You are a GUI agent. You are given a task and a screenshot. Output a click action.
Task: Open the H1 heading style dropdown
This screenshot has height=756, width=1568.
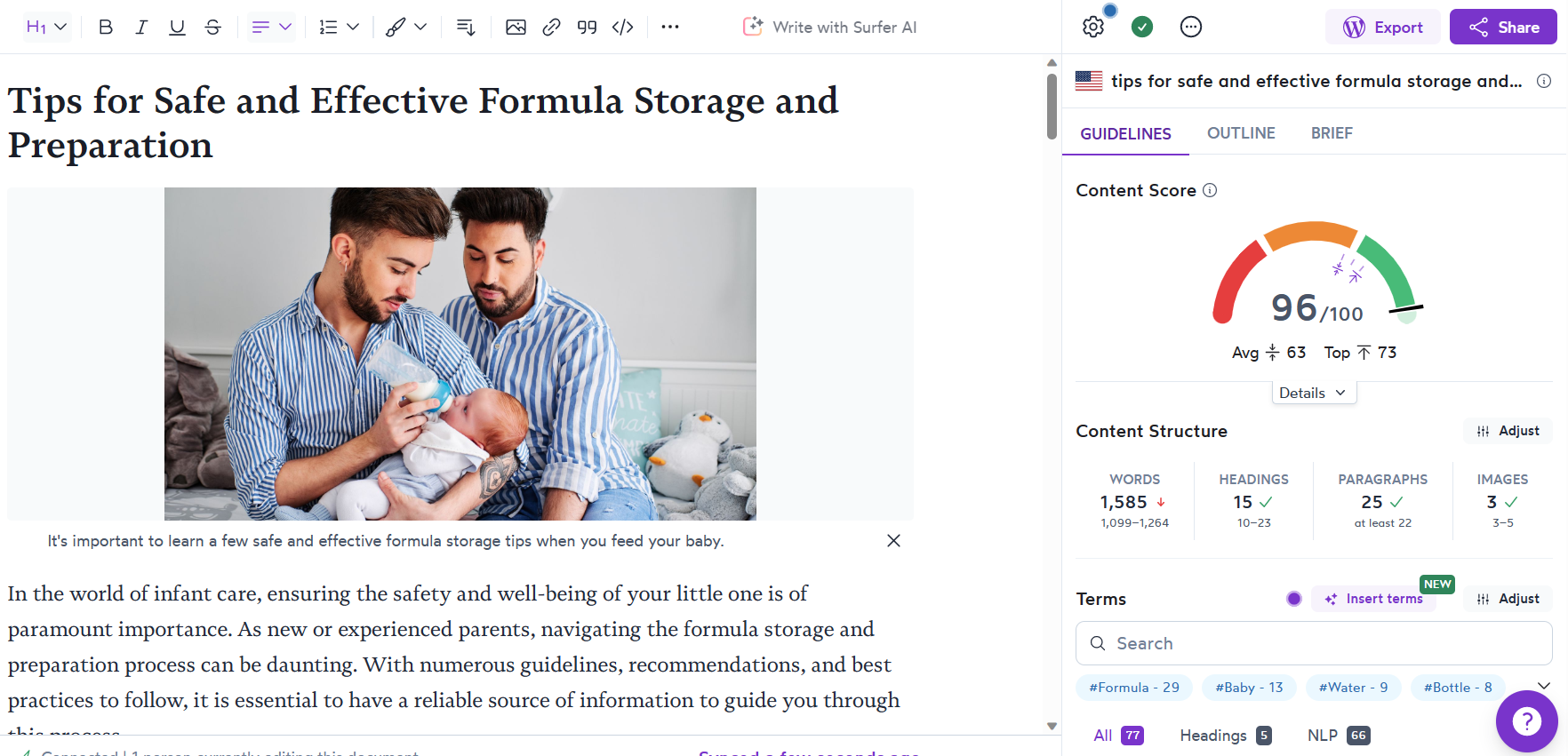point(46,27)
